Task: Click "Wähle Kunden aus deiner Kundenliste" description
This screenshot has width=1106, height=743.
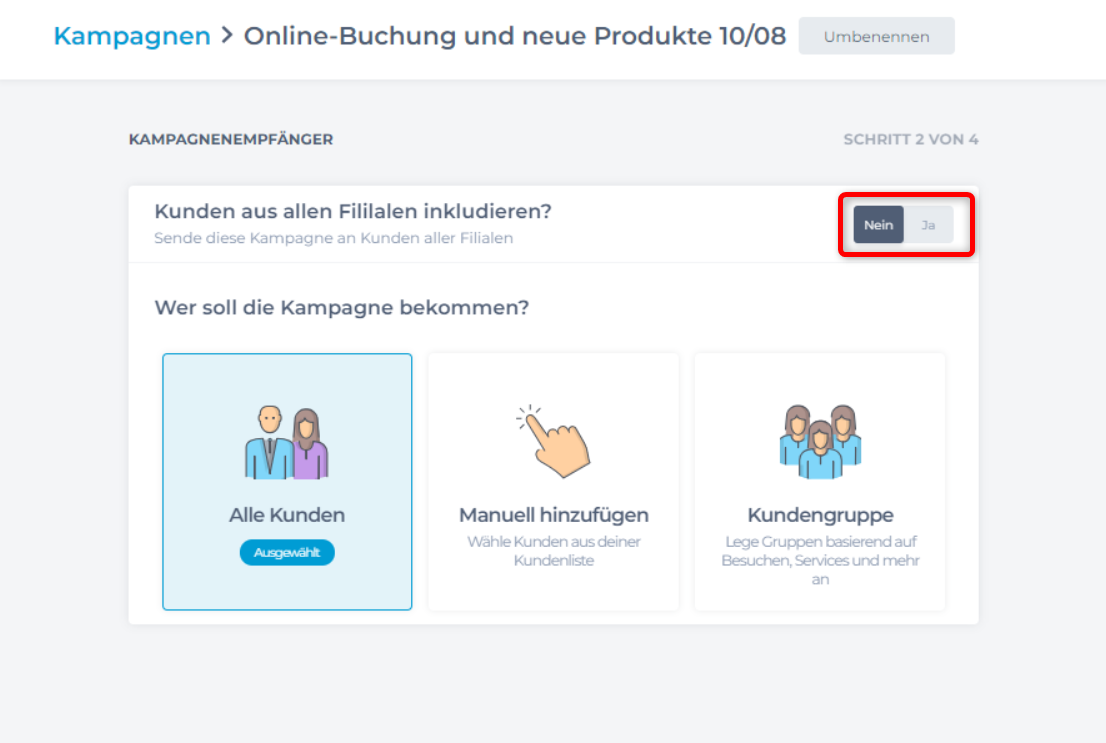Action: [553, 551]
